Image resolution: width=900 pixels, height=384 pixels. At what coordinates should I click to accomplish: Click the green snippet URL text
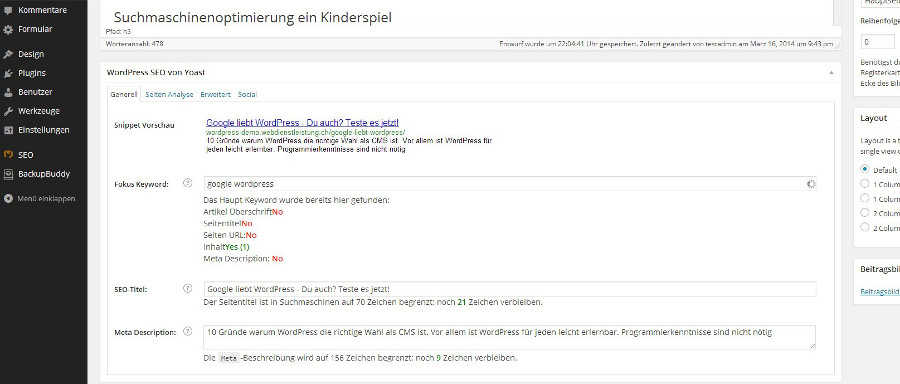pyautogui.click(x=305, y=133)
